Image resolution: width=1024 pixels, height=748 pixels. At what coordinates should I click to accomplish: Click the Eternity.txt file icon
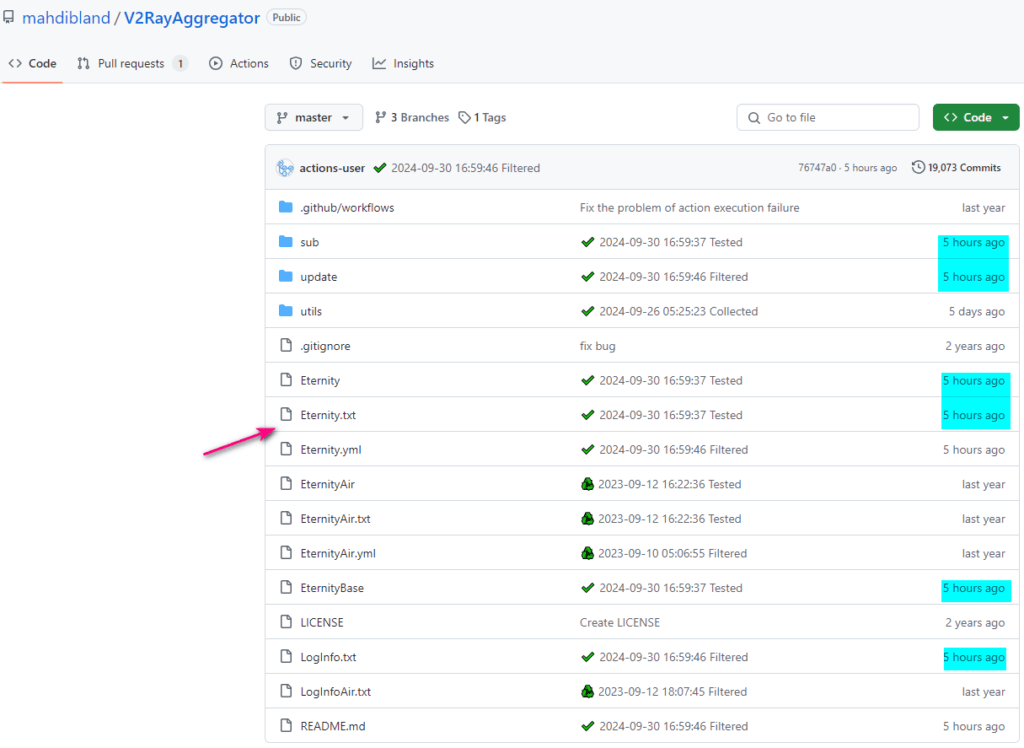pyautogui.click(x=285, y=414)
